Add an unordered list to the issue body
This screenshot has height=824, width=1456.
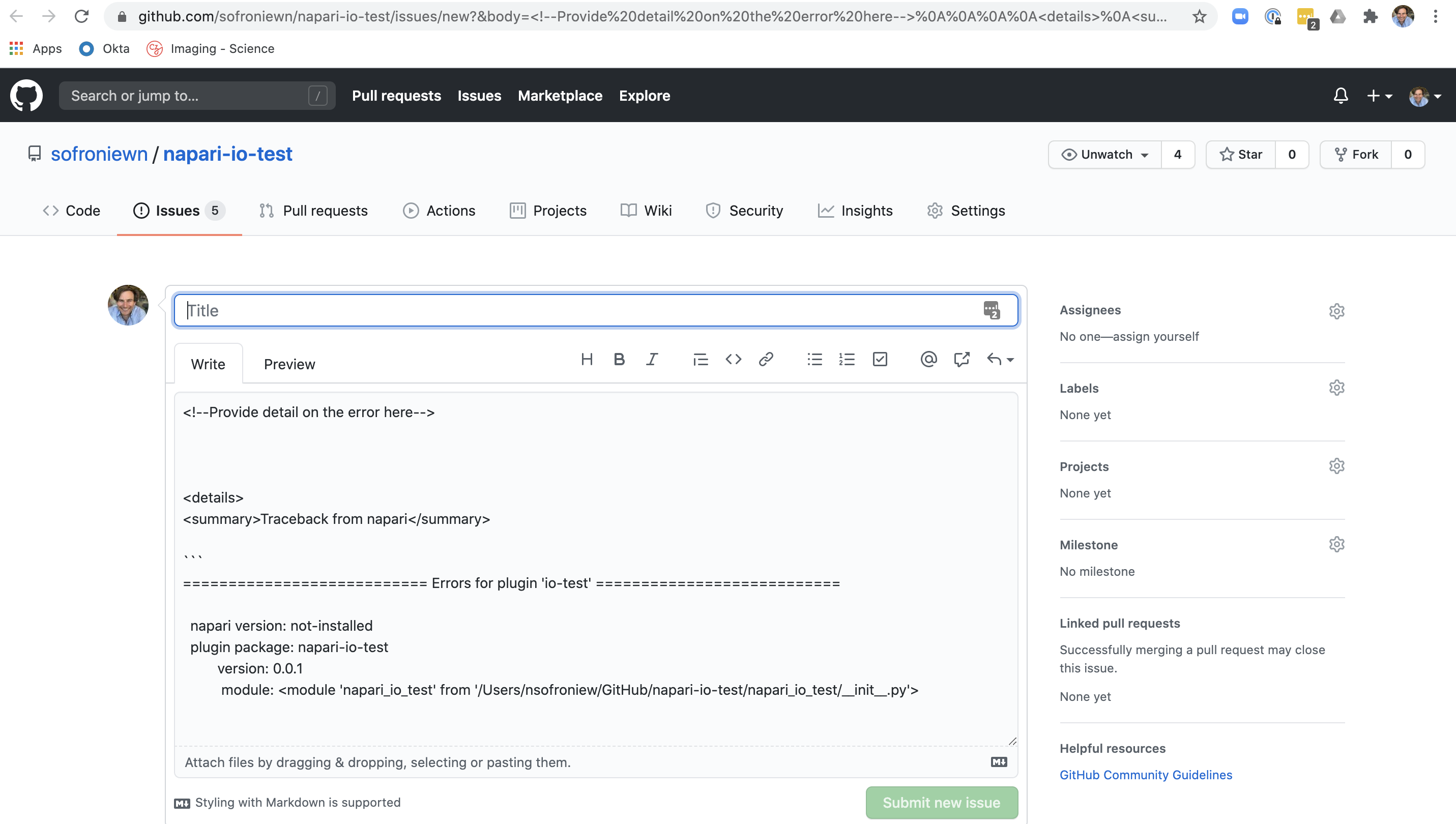pos(814,359)
